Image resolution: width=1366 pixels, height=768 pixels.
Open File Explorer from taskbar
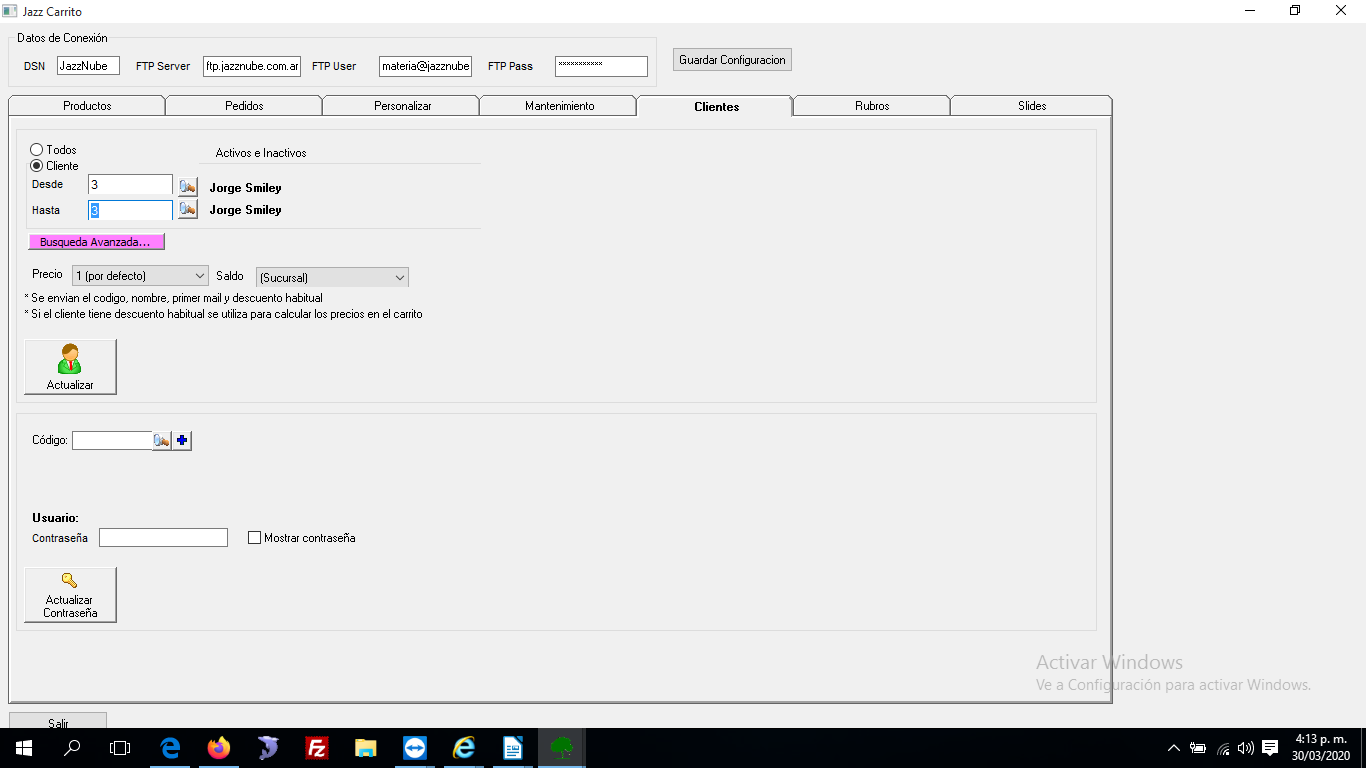tap(366, 748)
